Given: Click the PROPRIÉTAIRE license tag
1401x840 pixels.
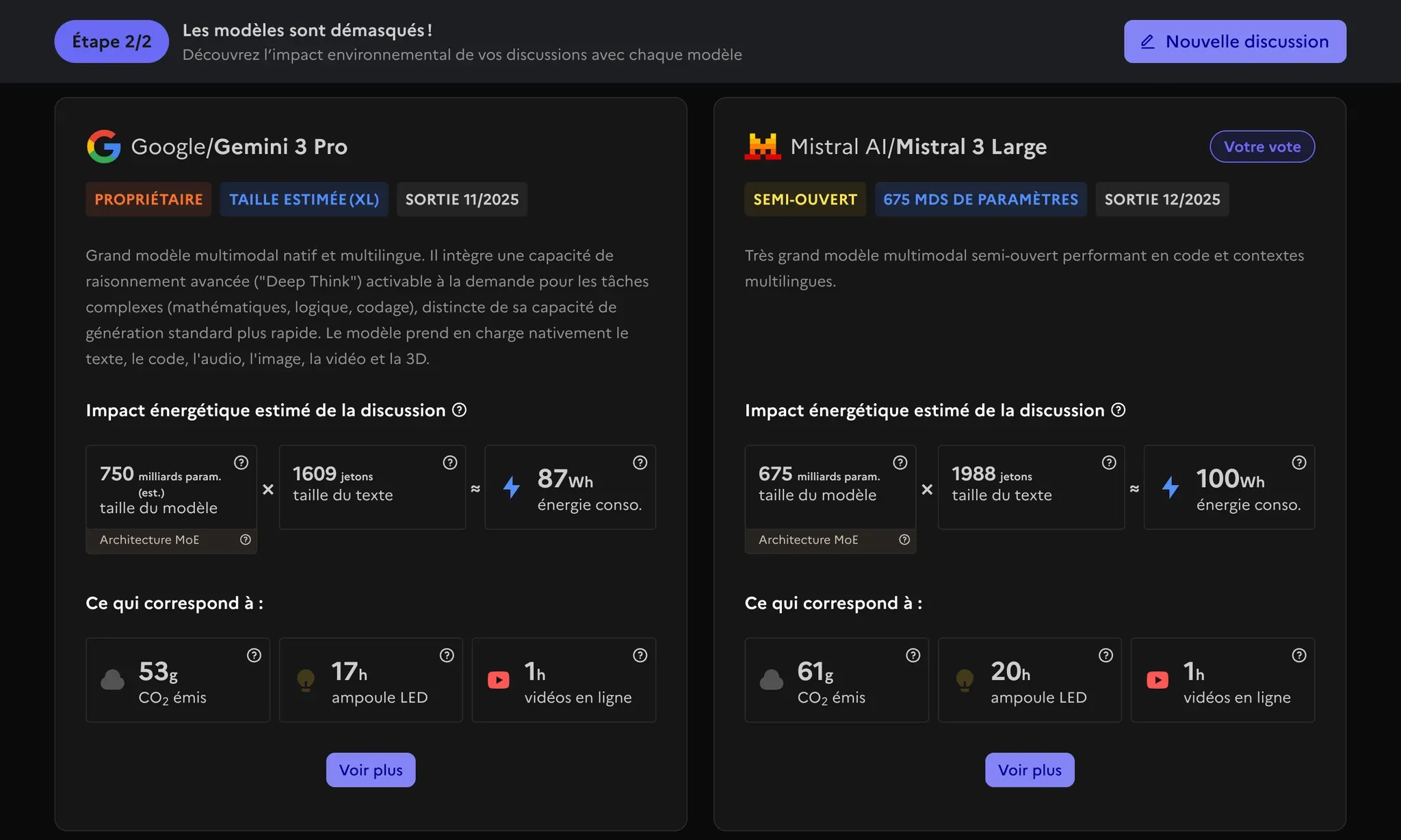Looking at the screenshot, I should tap(148, 199).
